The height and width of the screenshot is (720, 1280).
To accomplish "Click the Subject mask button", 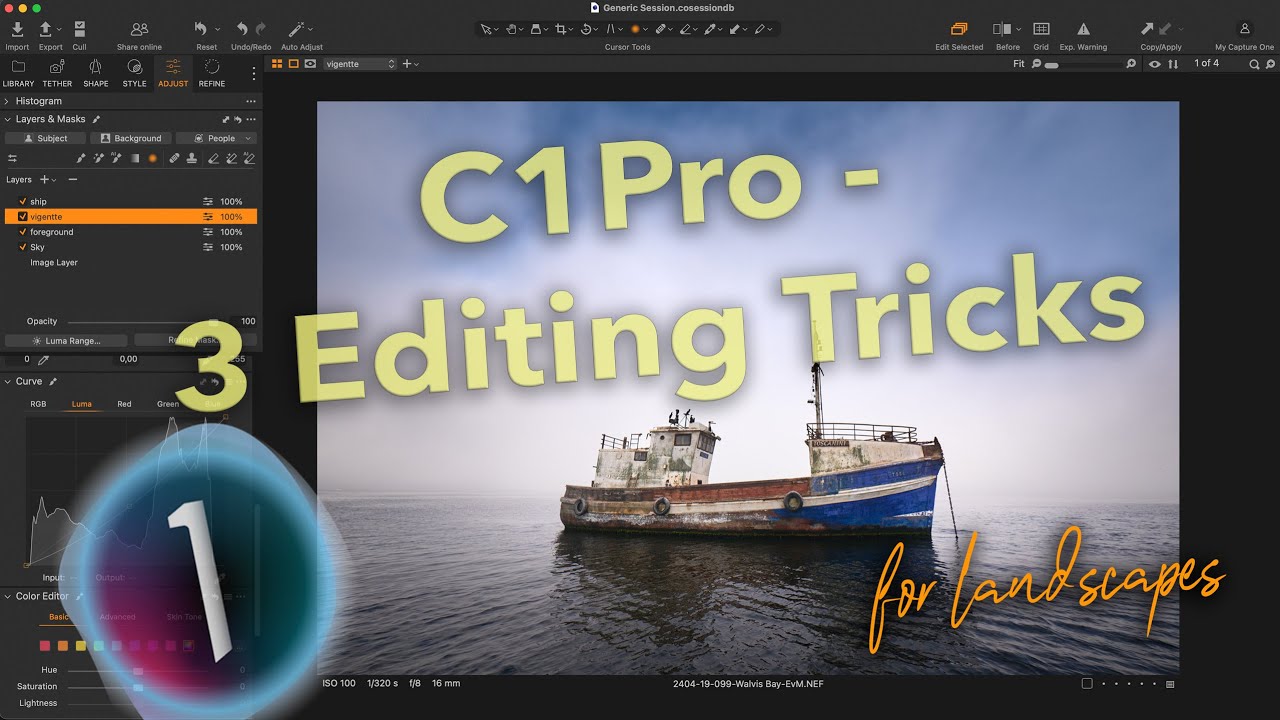I will [x=45, y=138].
